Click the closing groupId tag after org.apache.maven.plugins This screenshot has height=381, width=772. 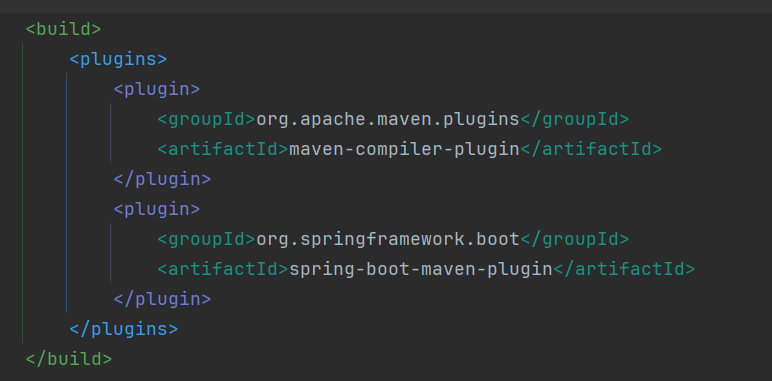[x=575, y=119]
